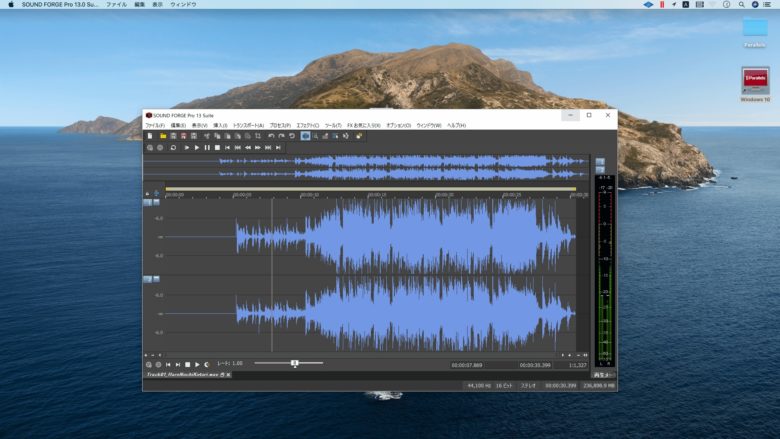The height and width of the screenshot is (439, 780).
Task: Pause playback in top transport bar
Action: (207, 148)
